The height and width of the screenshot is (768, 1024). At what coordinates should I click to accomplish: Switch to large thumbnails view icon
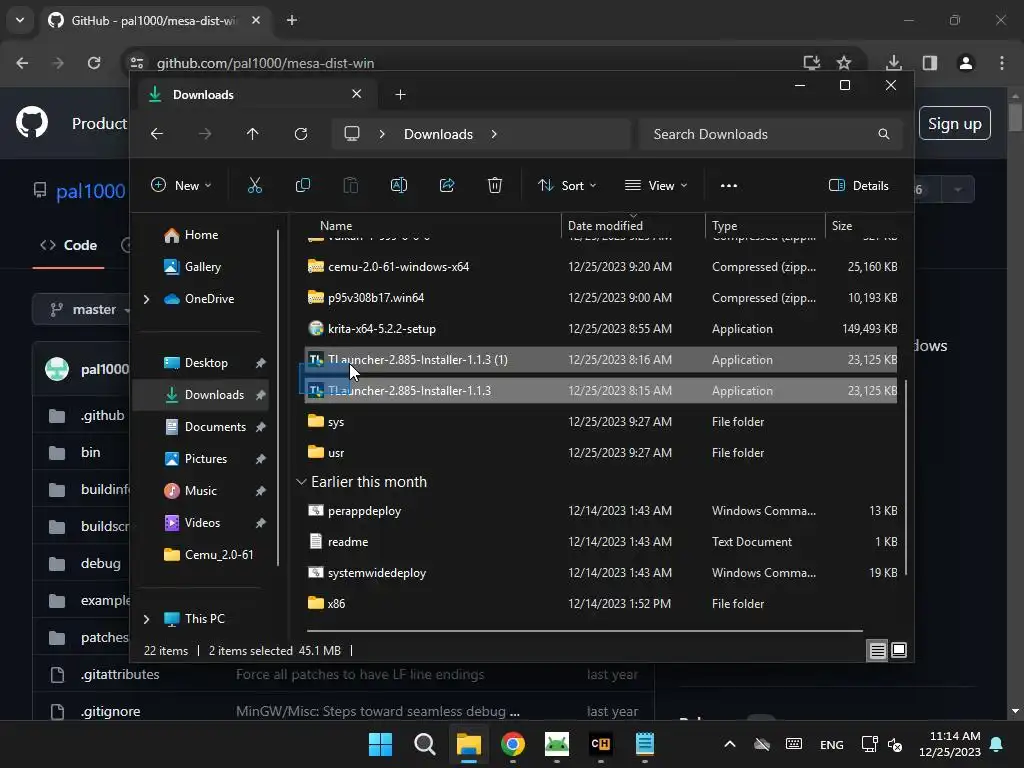pos(899,650)
